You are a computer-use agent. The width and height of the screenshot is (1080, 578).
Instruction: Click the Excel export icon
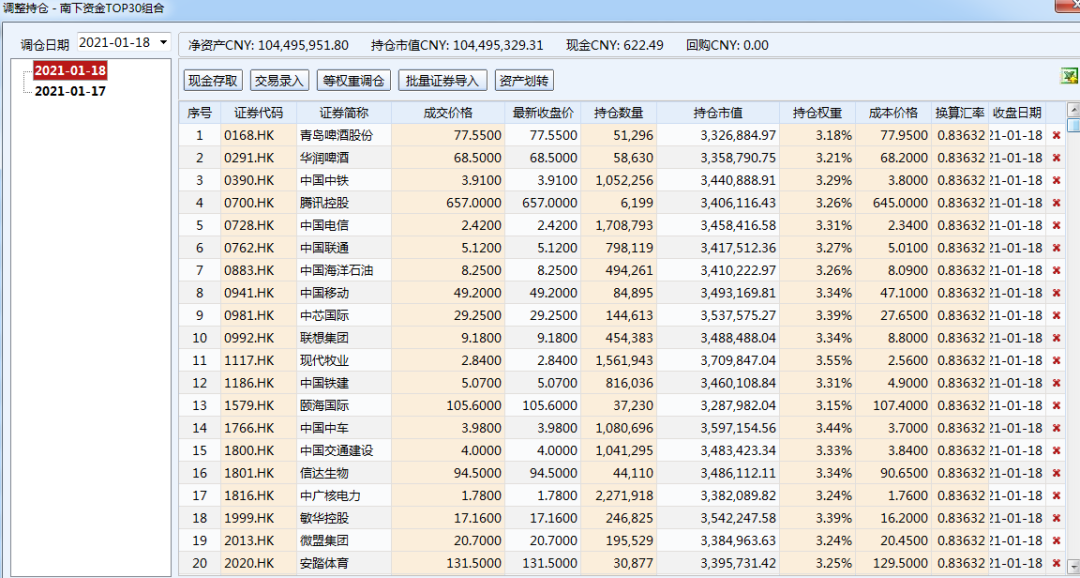tap(1068, 76)
